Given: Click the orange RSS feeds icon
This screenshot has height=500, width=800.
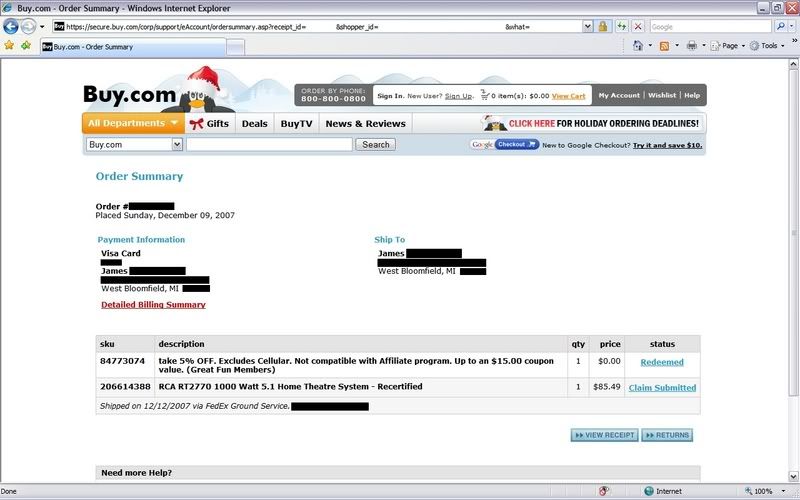Looking at the screenshot, I should [x=664, y=46].
